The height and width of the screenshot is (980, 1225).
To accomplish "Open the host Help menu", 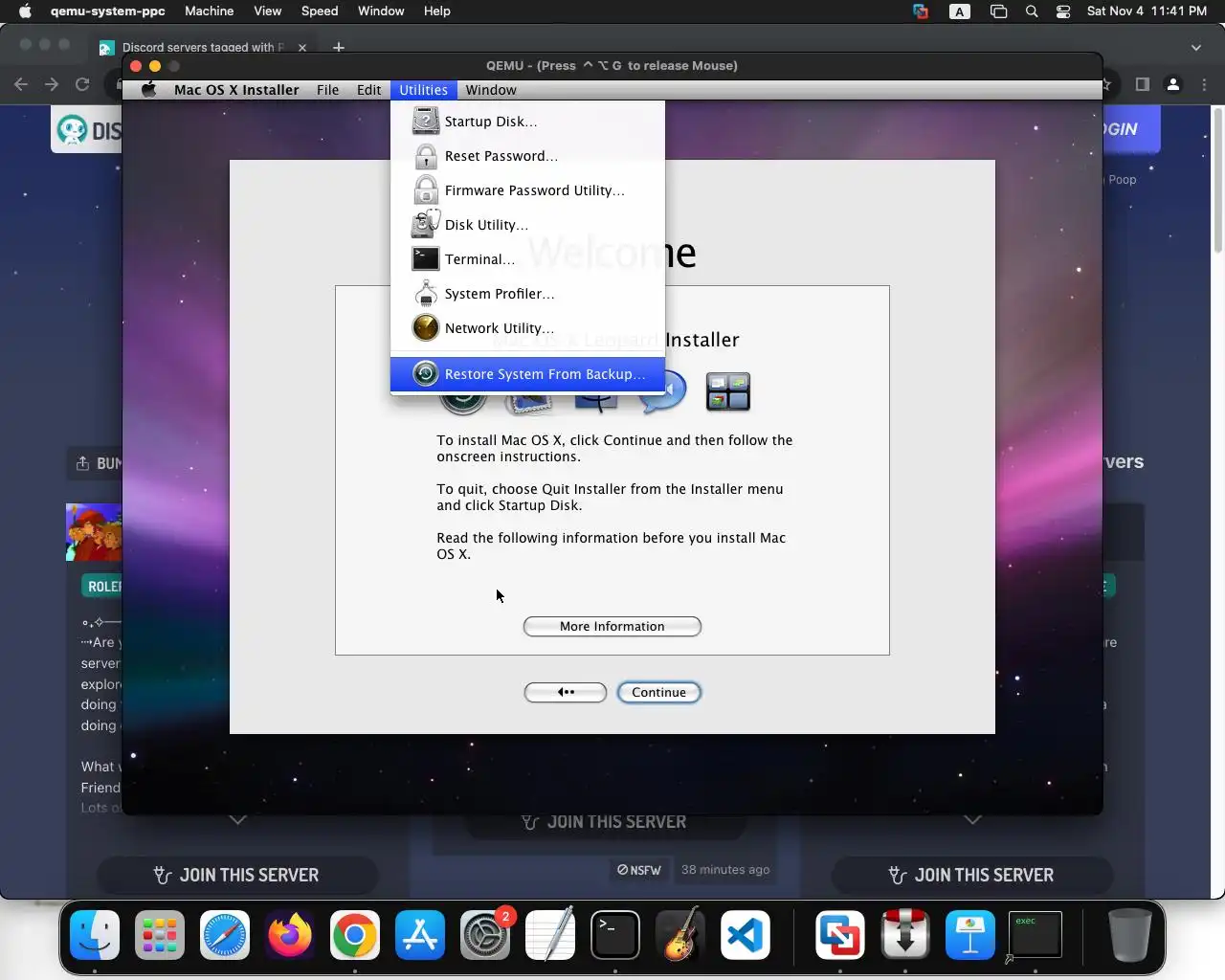I will 437,11.
